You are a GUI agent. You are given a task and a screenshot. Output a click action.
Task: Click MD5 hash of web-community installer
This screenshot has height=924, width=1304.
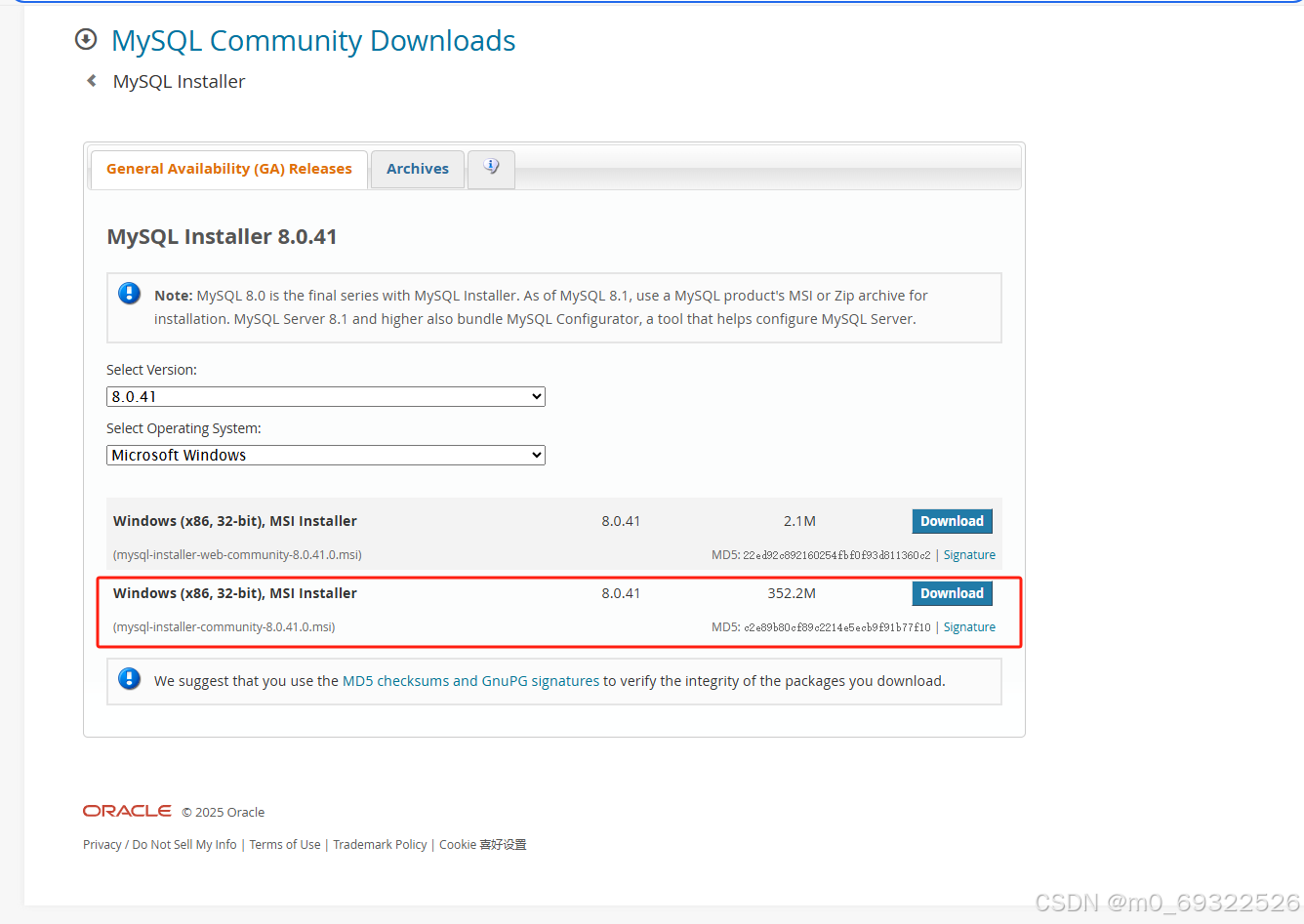[836, 555]
